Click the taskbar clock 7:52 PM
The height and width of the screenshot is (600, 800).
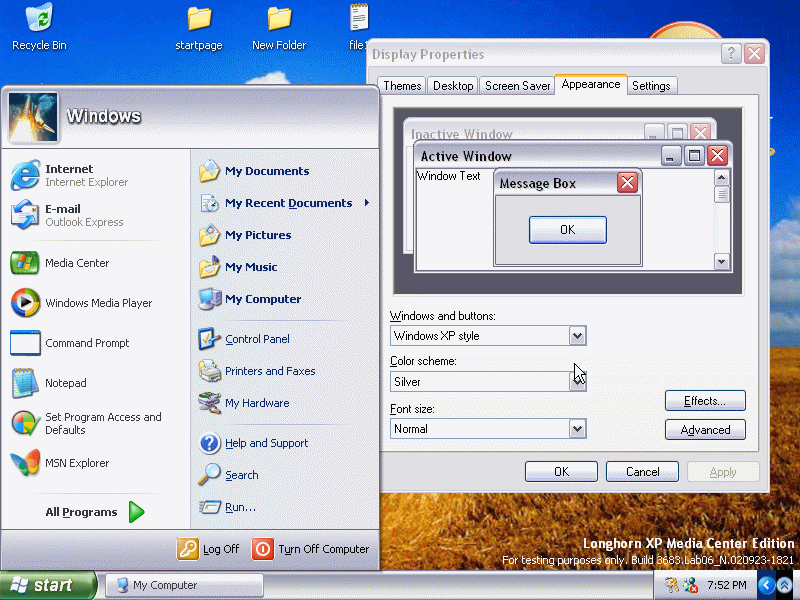pos(727,585)
